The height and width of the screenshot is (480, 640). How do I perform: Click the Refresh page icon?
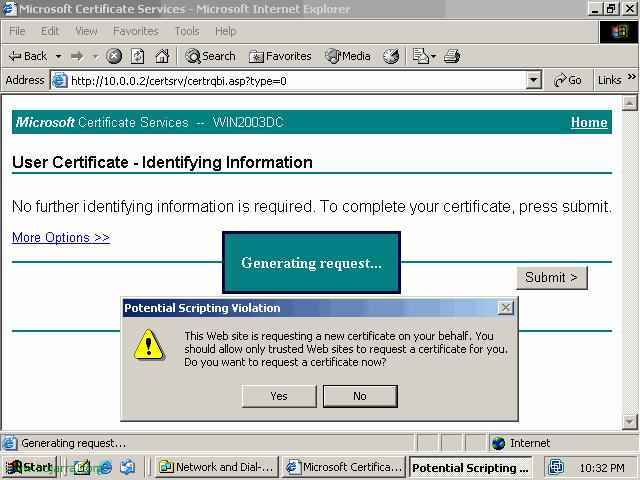(x=138, y=56)
